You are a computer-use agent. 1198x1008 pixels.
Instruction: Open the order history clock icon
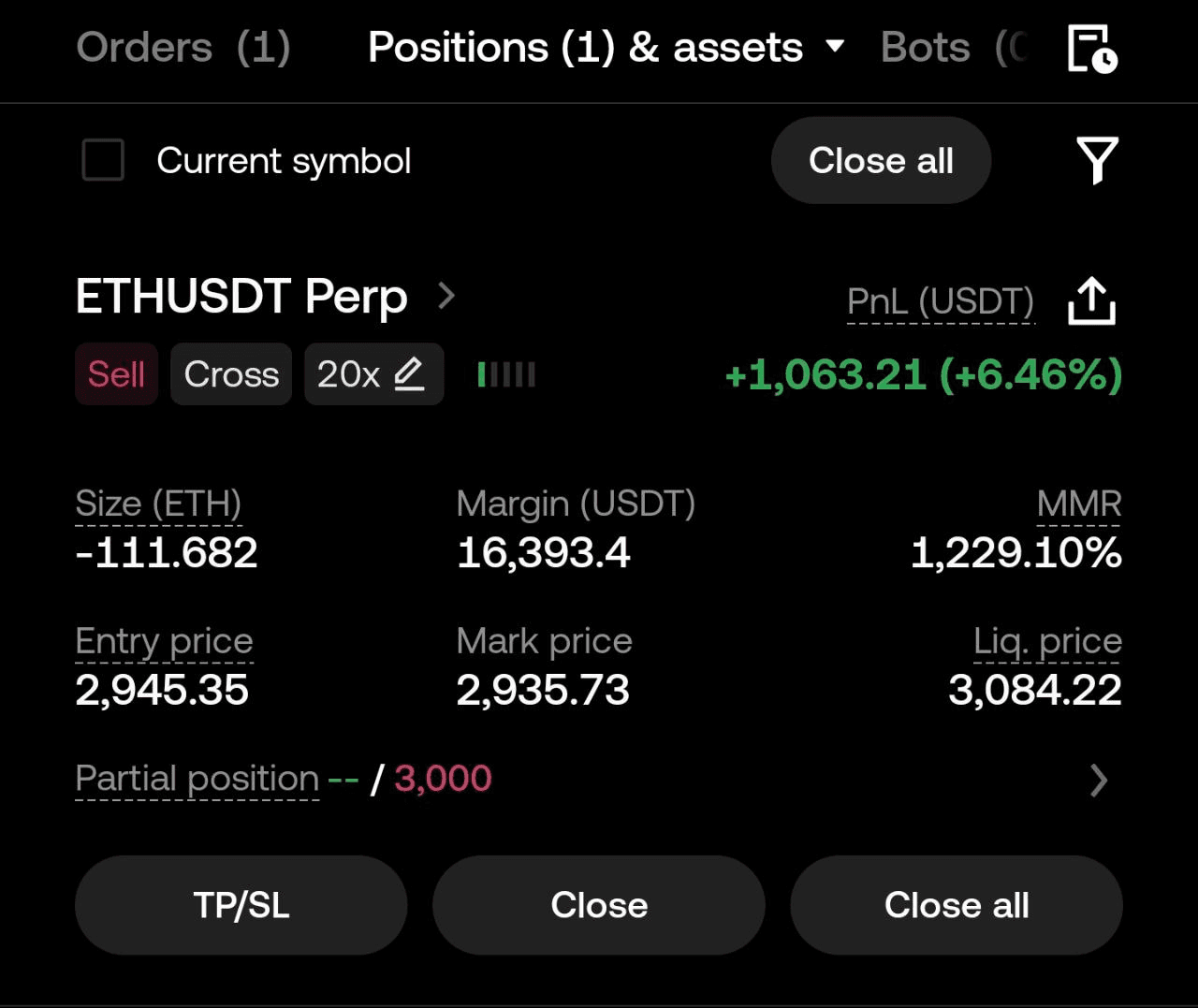pyautogui.click(x=1092, y=49)
